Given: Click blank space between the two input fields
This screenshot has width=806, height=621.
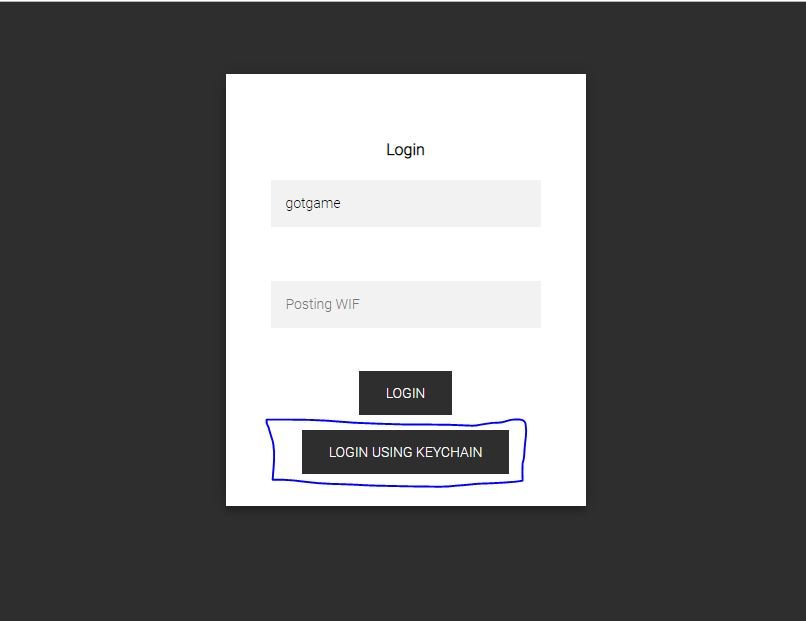Looking at the screenshot, I should (406, 254).
